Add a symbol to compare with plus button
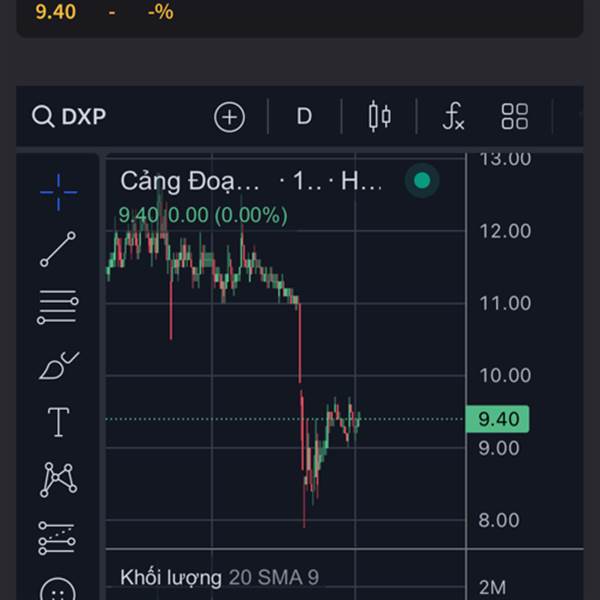Image resolution: width=600 pixels, height=600 pixels. 229,117
